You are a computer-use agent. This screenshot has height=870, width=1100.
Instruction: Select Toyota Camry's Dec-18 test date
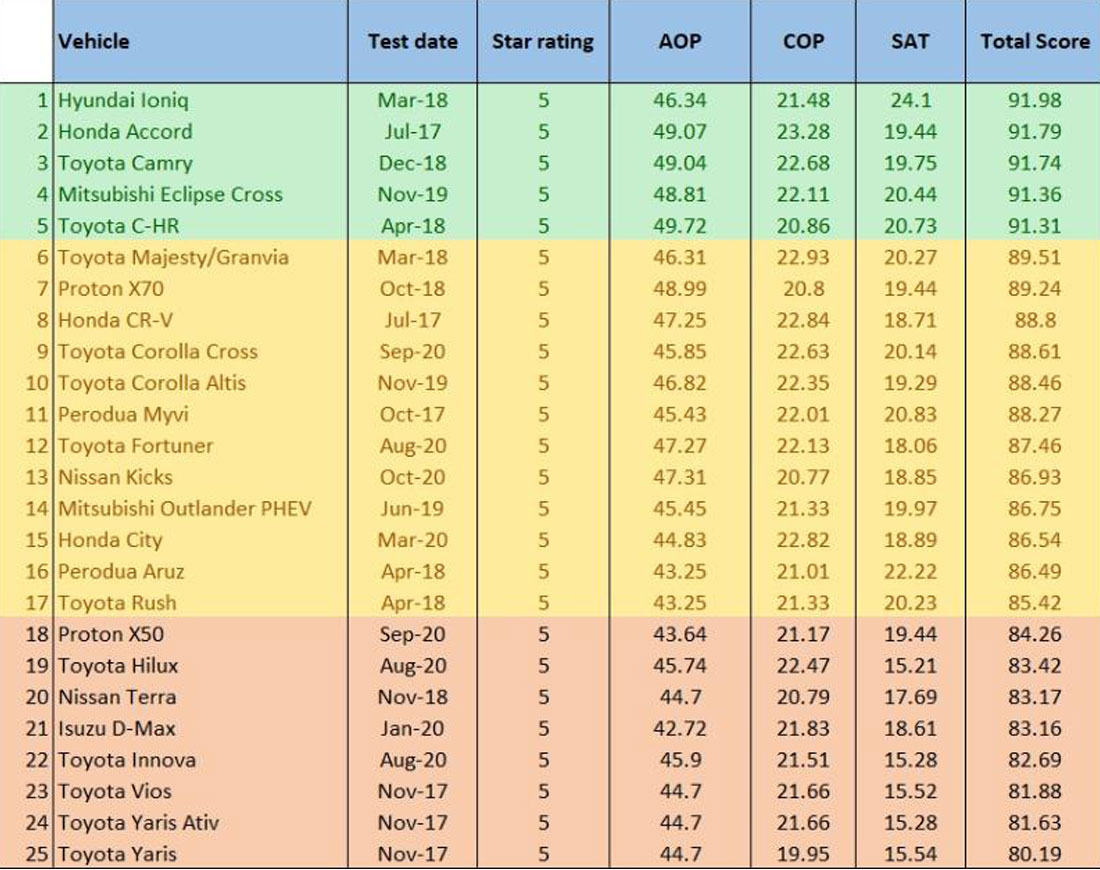pyautogui.click(x=412, y=163)
